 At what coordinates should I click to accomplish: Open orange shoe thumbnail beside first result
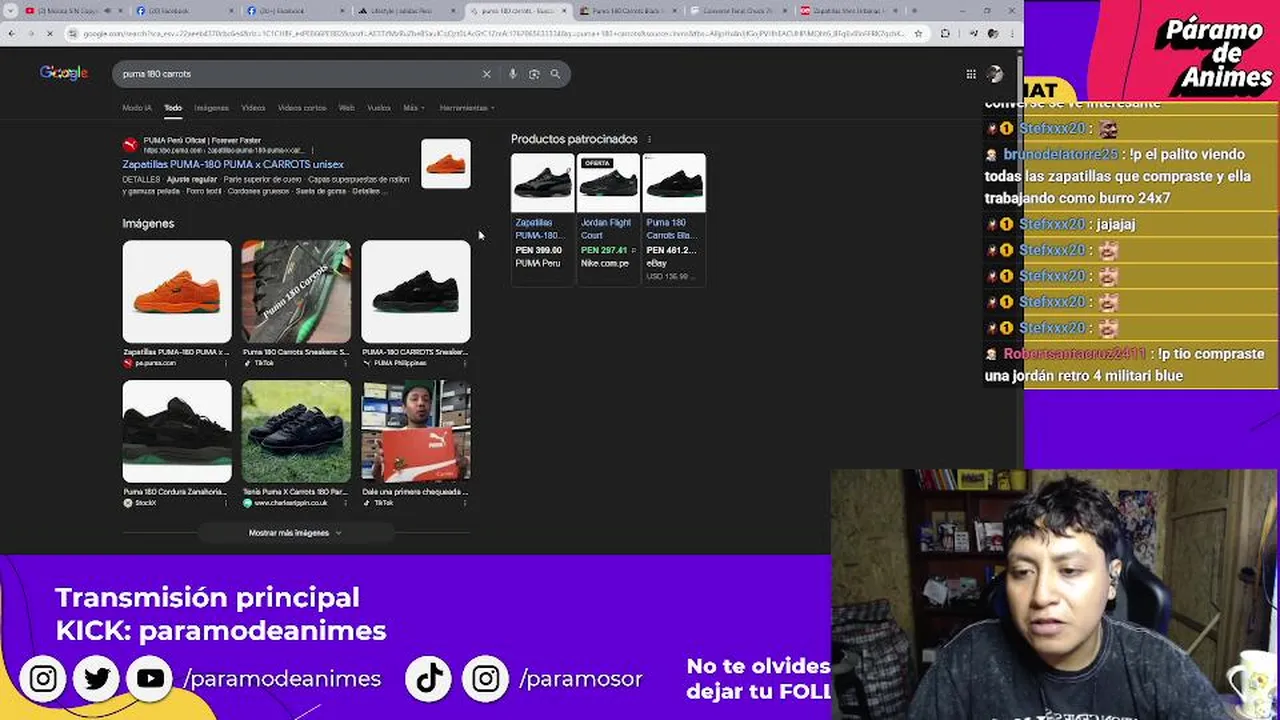(x=446, y=163)
